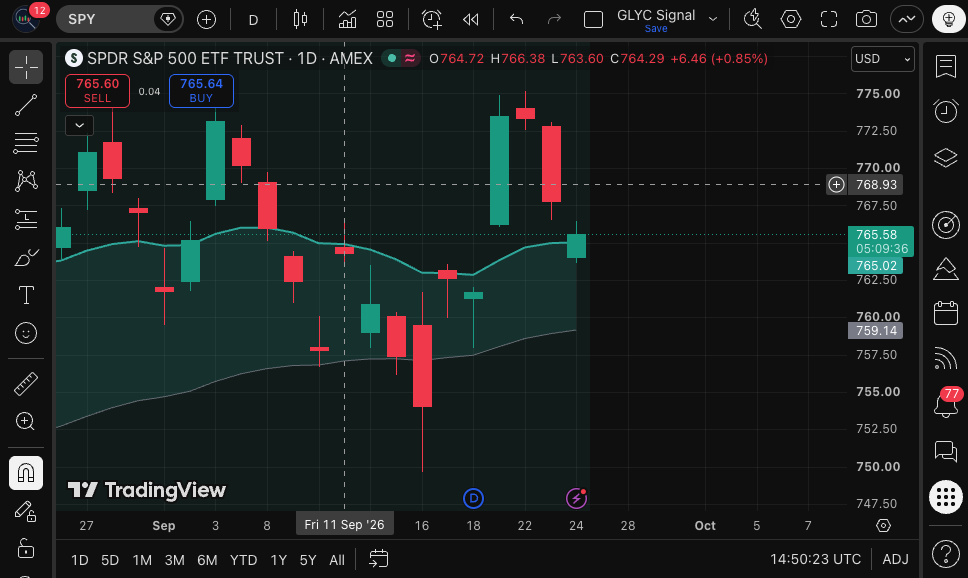The height and width of the screenshot is (578, 968).
Task: Switch to the YTD time range
Action: 243,560
